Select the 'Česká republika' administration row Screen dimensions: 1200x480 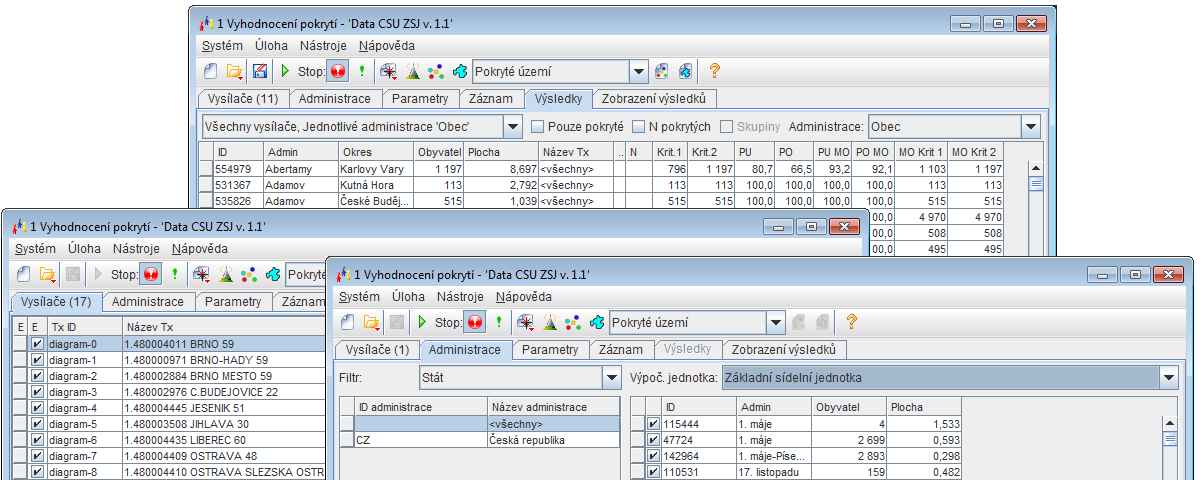point(527,440)
